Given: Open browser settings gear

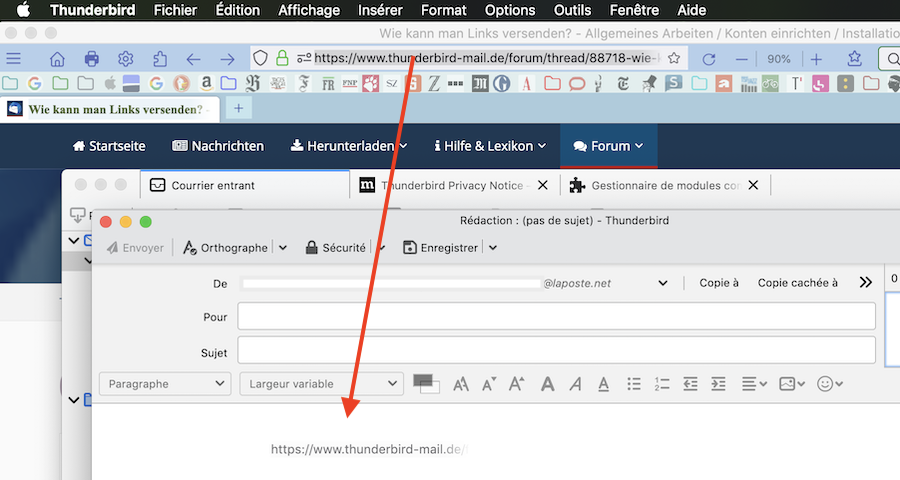Looking at the screenshot, I should (126, 59).
